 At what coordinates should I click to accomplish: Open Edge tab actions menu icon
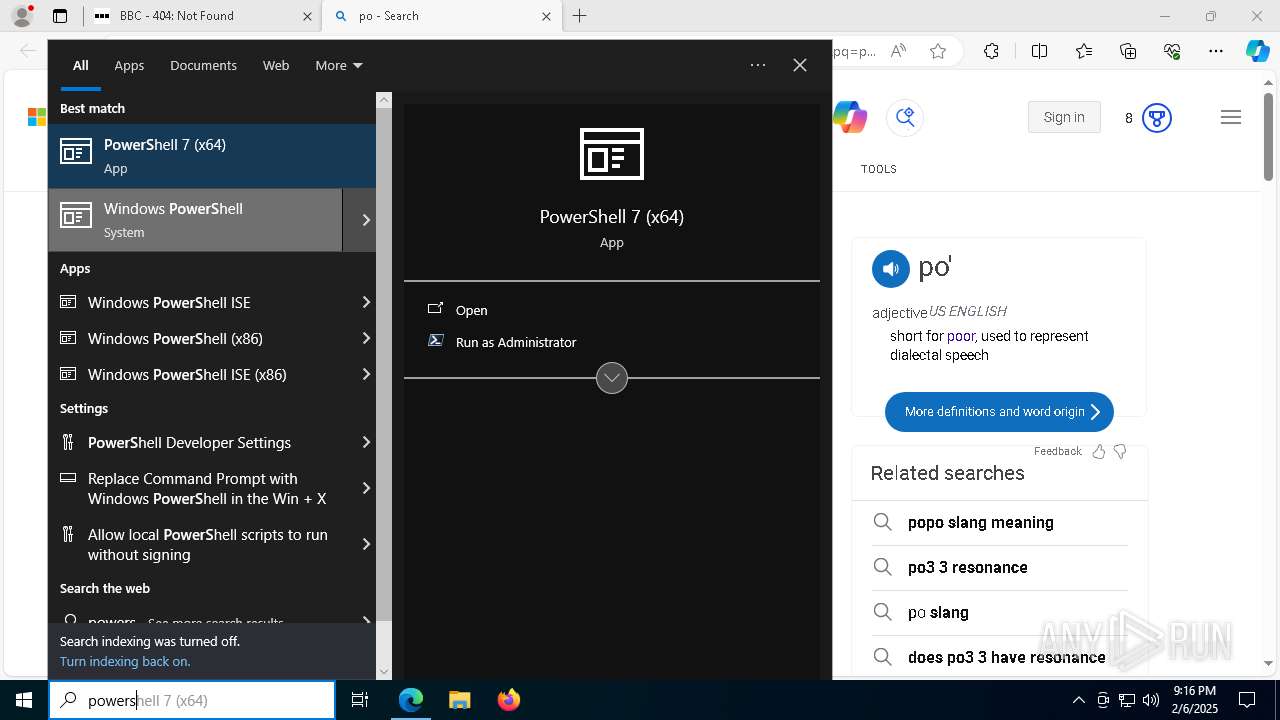60,16
